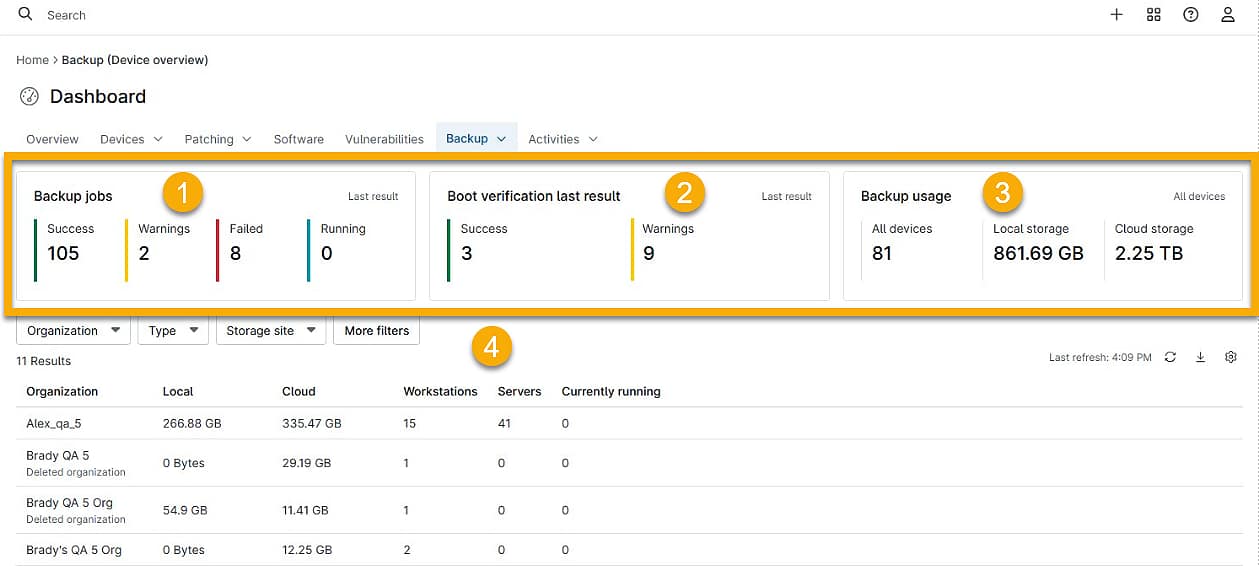Open the Software tab
The width and height of the screenshot is (1259, 566).
(298, 139)
